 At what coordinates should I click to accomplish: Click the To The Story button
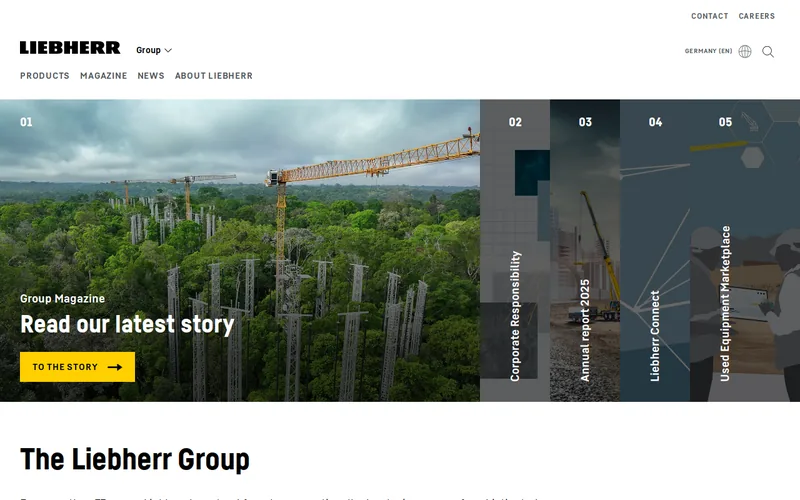(78, 367)
